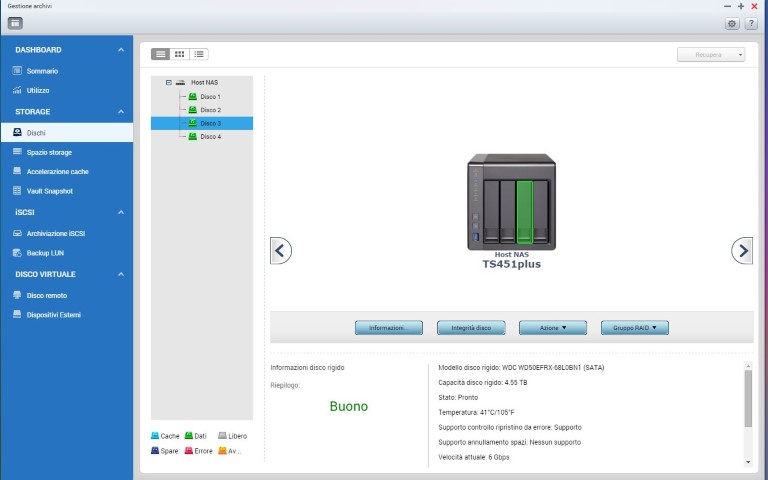Screen dimensions: 768x480
Task: Show previous NAS with left arrow
Action: point(281,251)
